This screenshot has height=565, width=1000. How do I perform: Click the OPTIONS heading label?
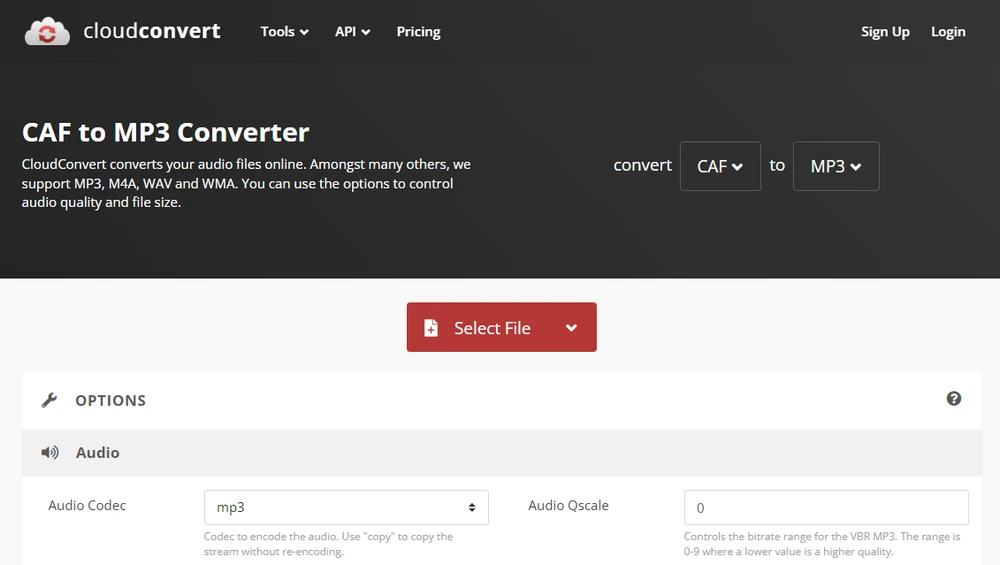[110, 400]
